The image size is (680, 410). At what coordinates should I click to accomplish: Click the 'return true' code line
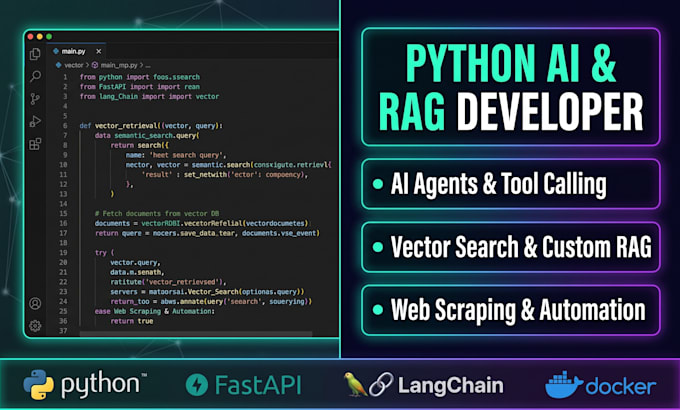coord(132,321)
